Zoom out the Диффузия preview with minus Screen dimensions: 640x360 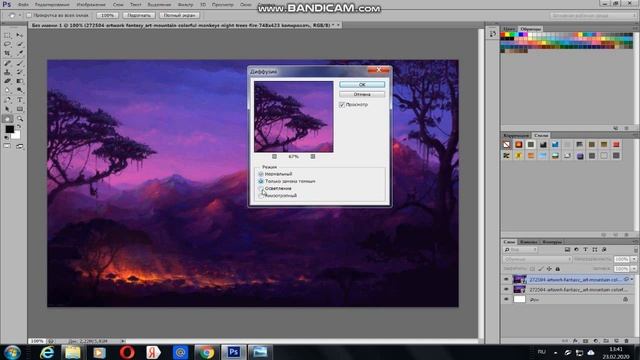274,157
